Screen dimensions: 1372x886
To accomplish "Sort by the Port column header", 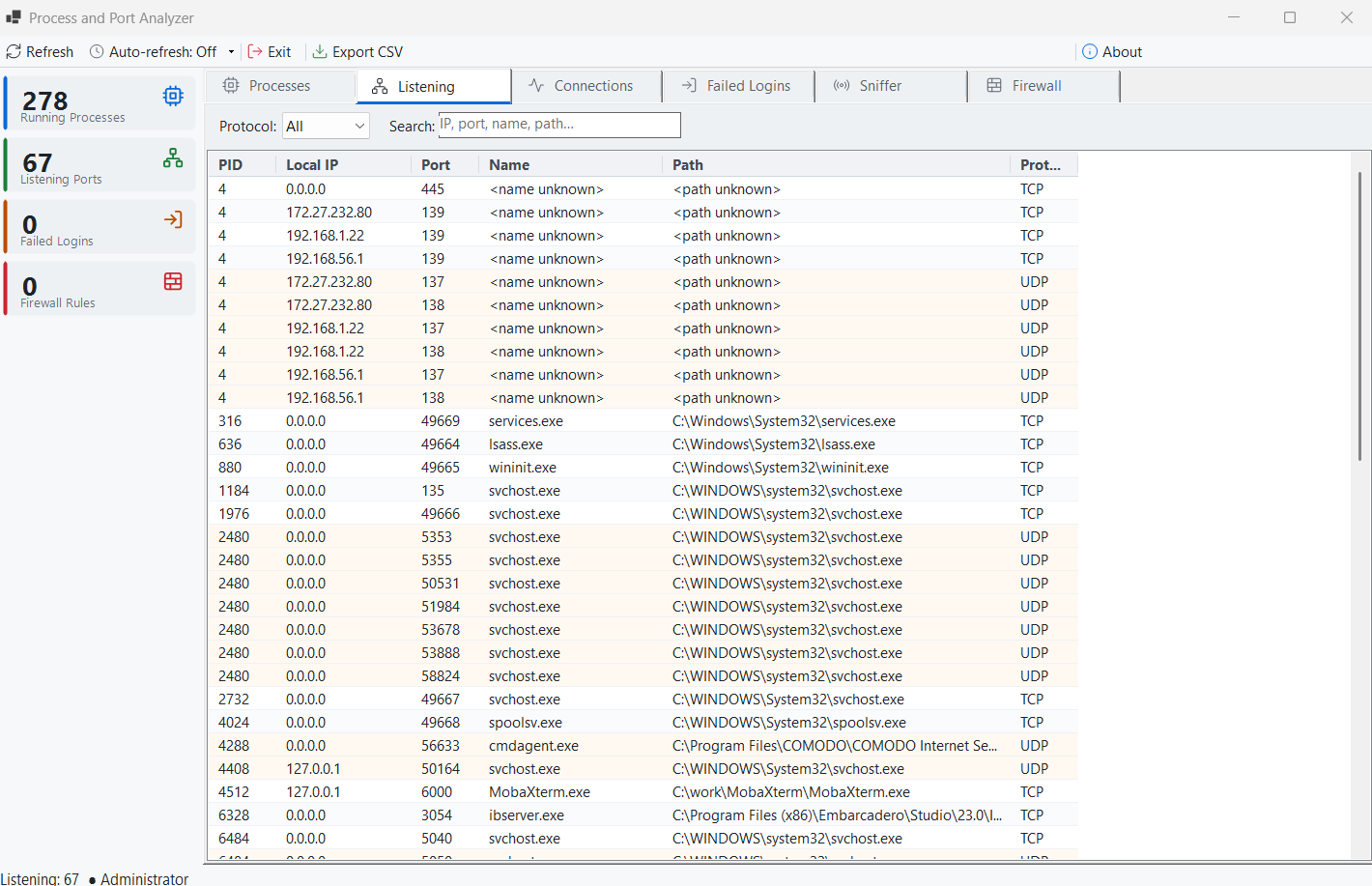I will coord(444,164).
